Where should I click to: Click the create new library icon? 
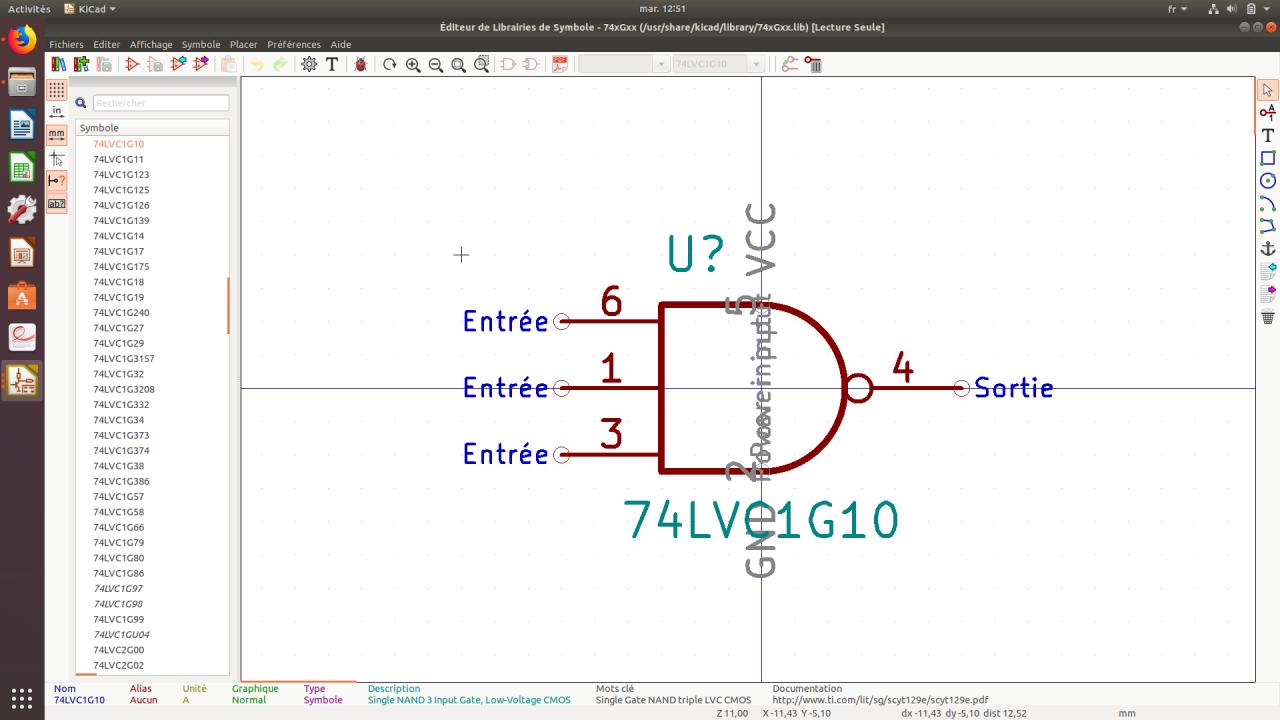tap(81, 64)
